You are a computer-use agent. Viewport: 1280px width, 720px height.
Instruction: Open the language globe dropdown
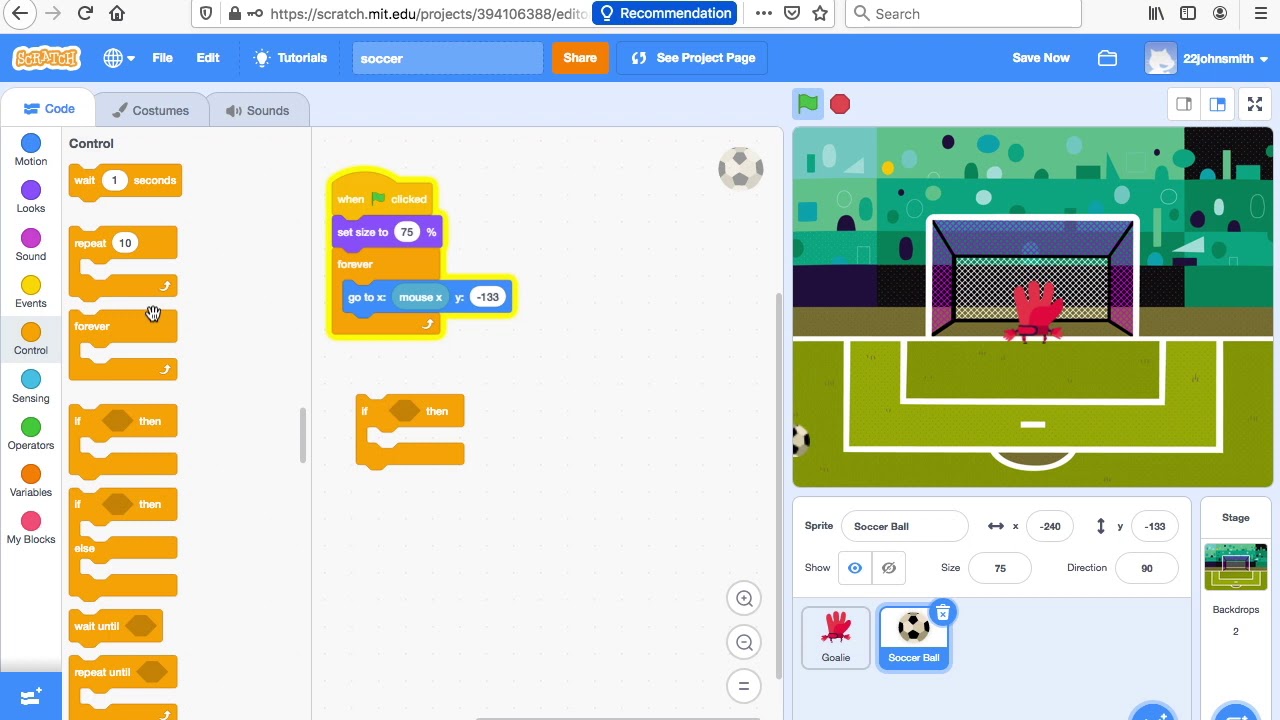click(x=119, y=58)
